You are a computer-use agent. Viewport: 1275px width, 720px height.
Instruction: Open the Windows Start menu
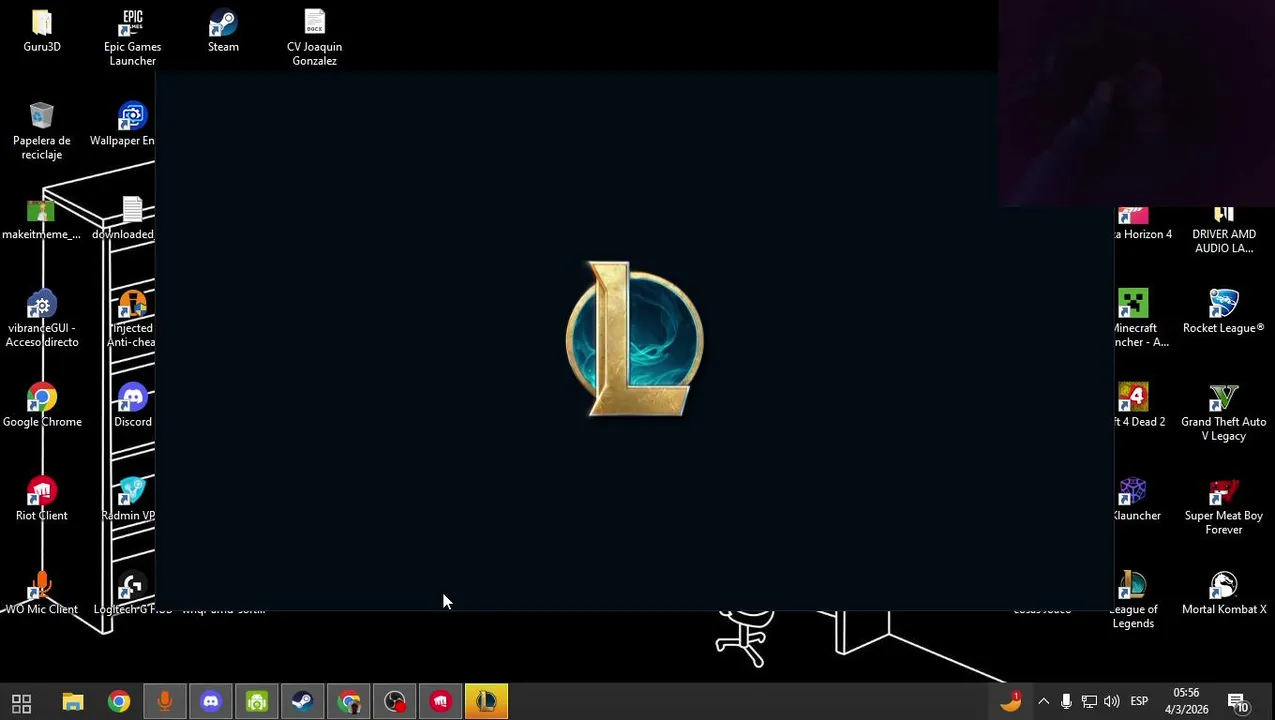point(21,702)
